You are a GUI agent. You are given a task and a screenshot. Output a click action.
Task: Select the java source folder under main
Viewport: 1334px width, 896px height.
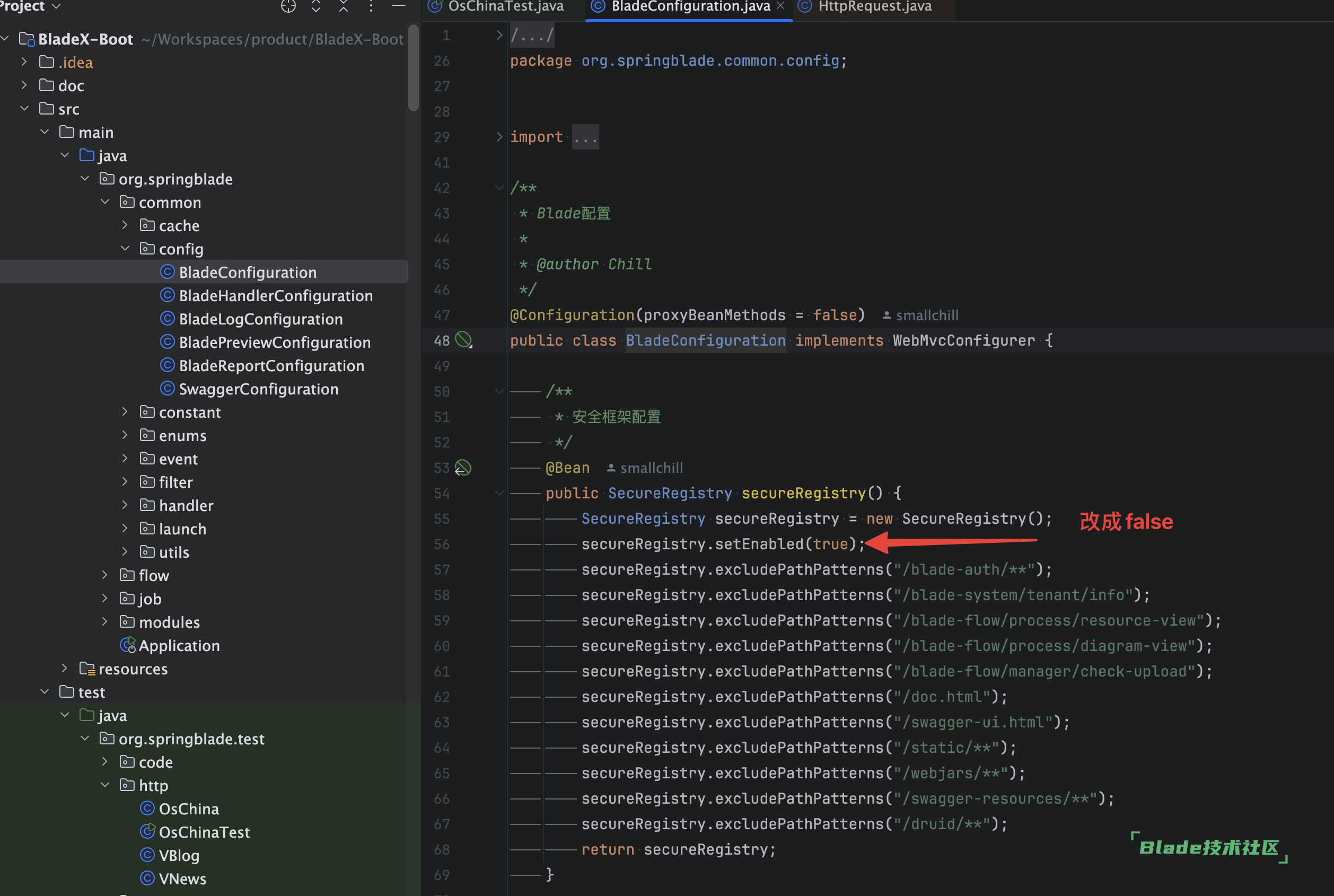[x=103, y=155]
